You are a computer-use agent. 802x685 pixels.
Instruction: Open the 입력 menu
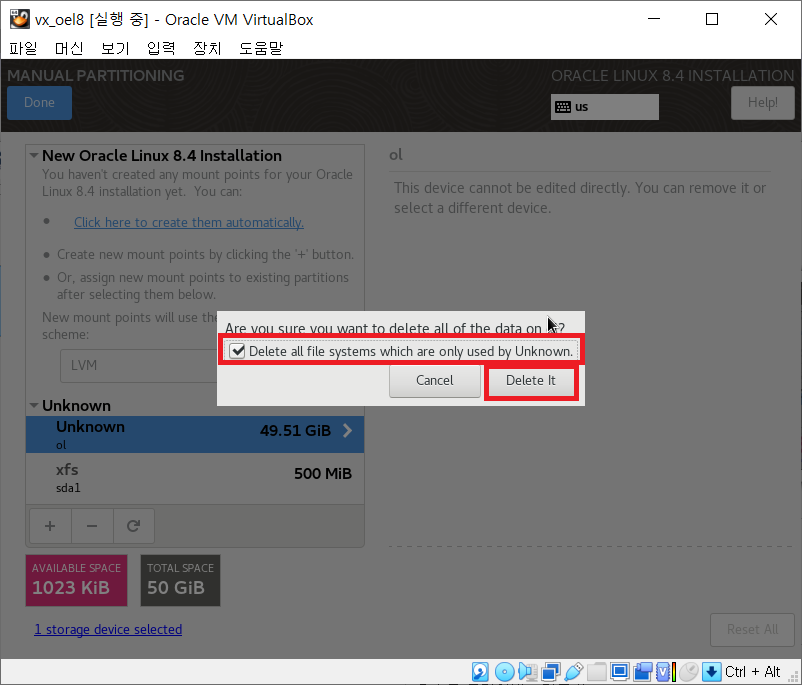(x=161, y=48)
